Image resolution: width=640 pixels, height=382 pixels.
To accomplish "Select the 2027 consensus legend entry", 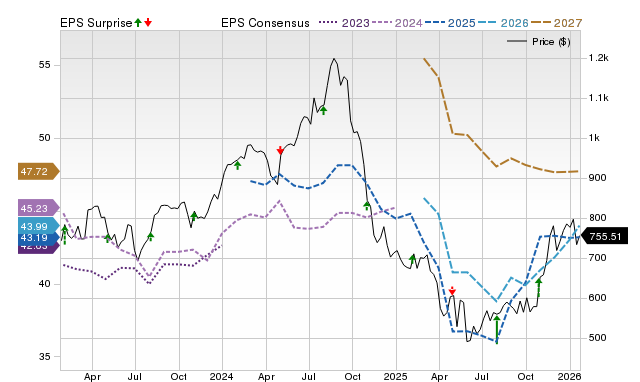I will click(x=556, y=23).
